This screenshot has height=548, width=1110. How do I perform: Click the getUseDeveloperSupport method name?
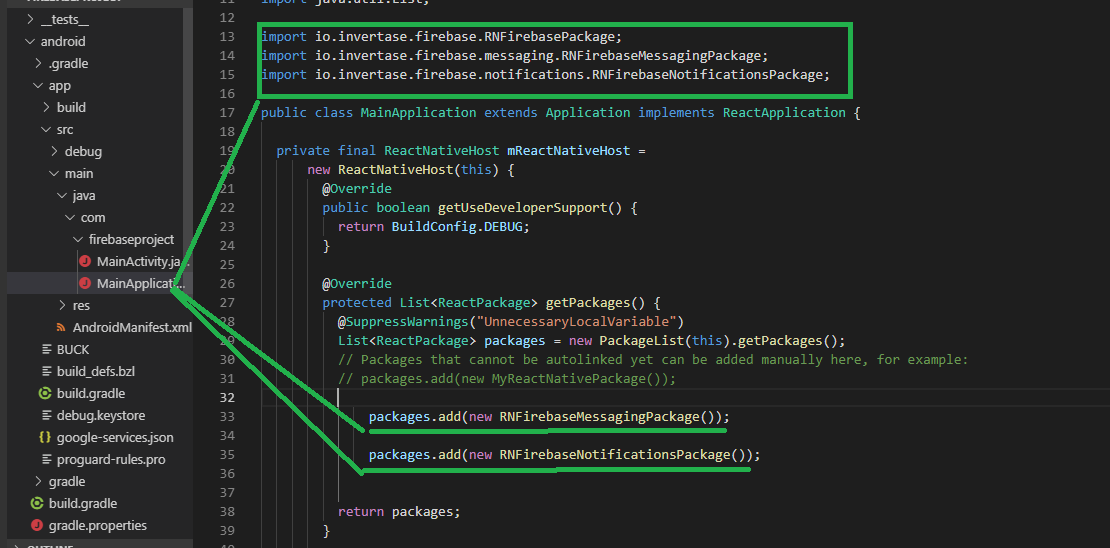click(522, 208)
